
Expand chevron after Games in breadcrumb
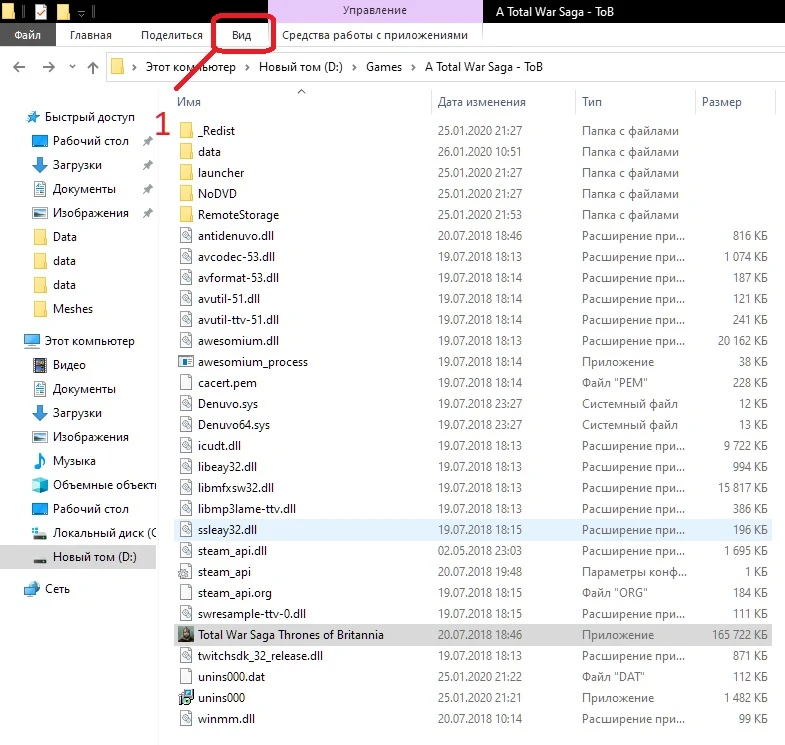[x=413, y=67]
